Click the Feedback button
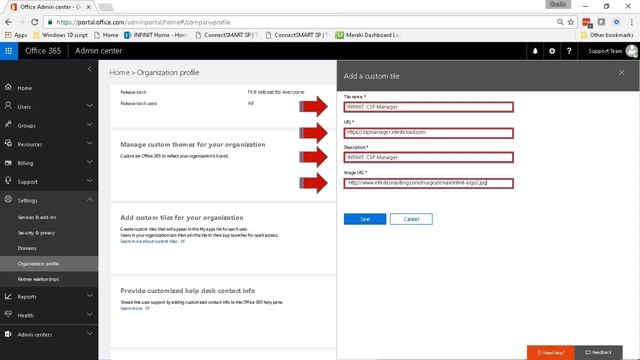 click(598, 352)
